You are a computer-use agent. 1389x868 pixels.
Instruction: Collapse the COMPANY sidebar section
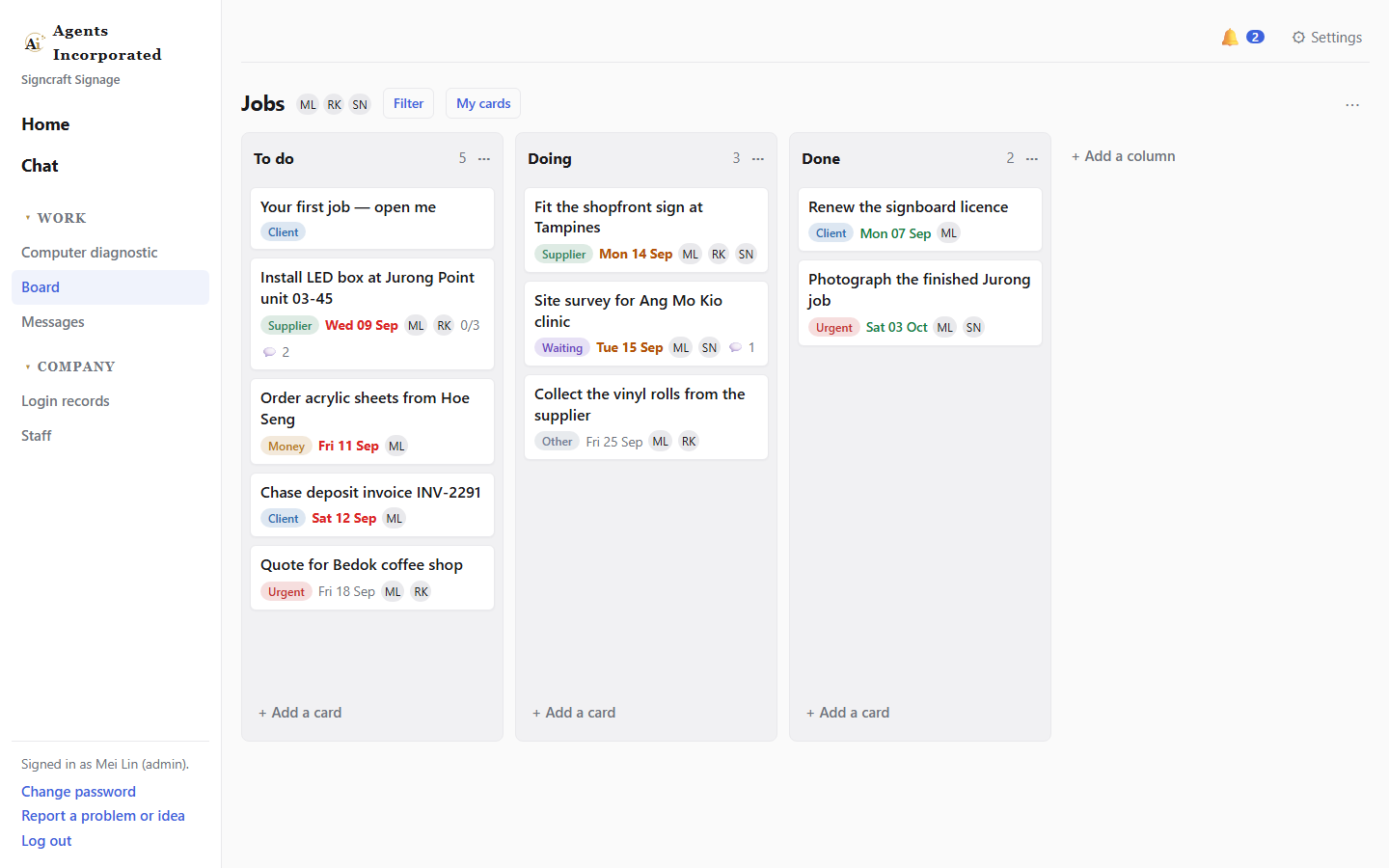pos(69,366)
